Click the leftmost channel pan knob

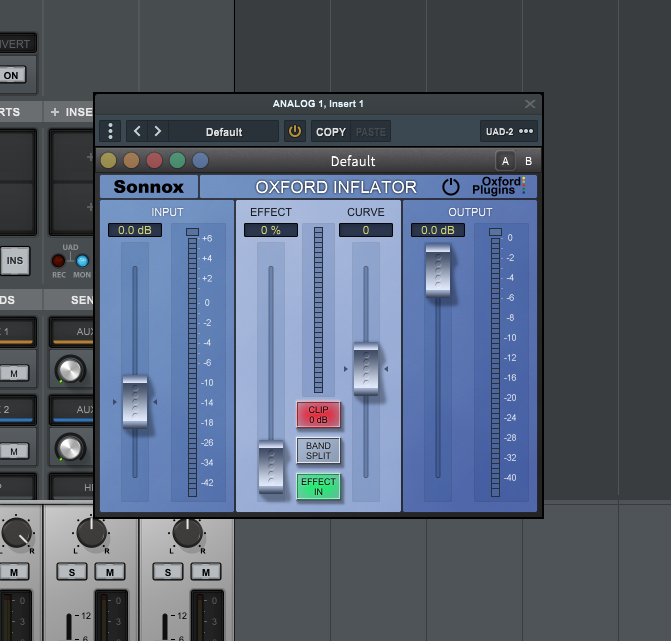point(17,533)
